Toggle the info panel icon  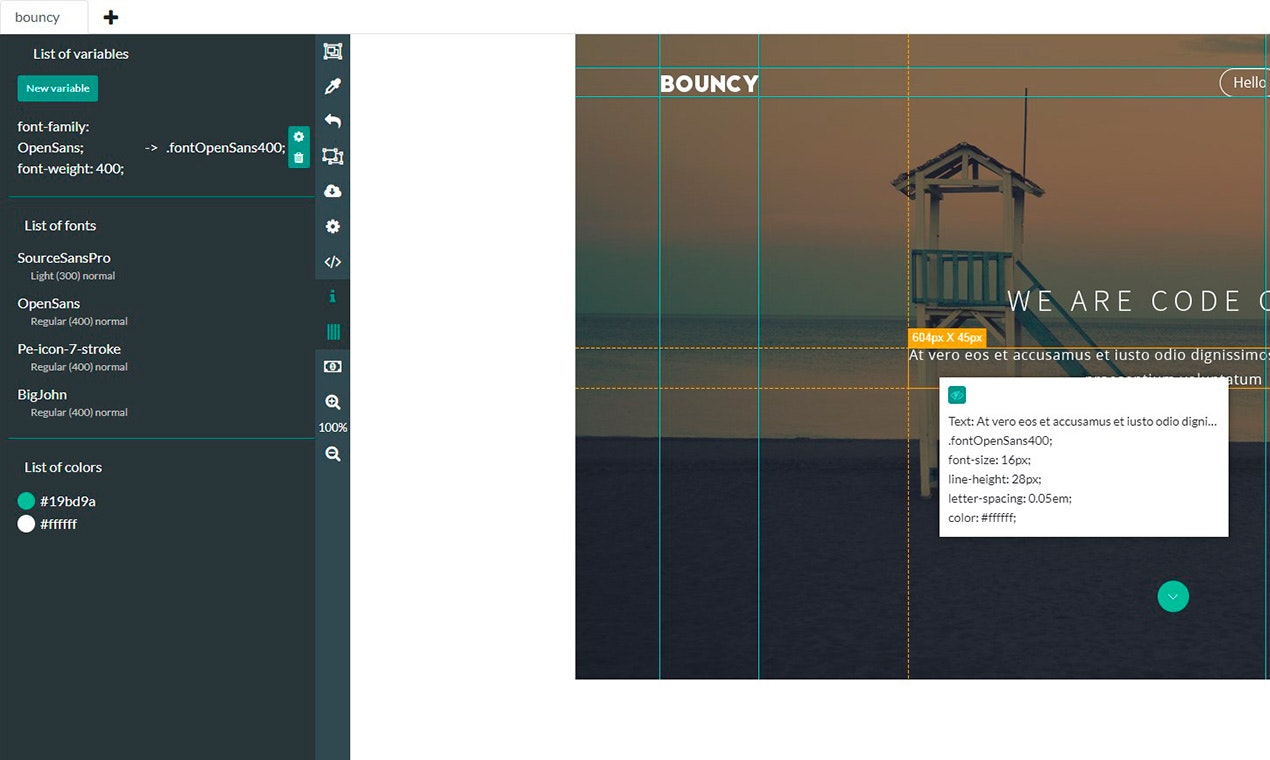[333, 297]
